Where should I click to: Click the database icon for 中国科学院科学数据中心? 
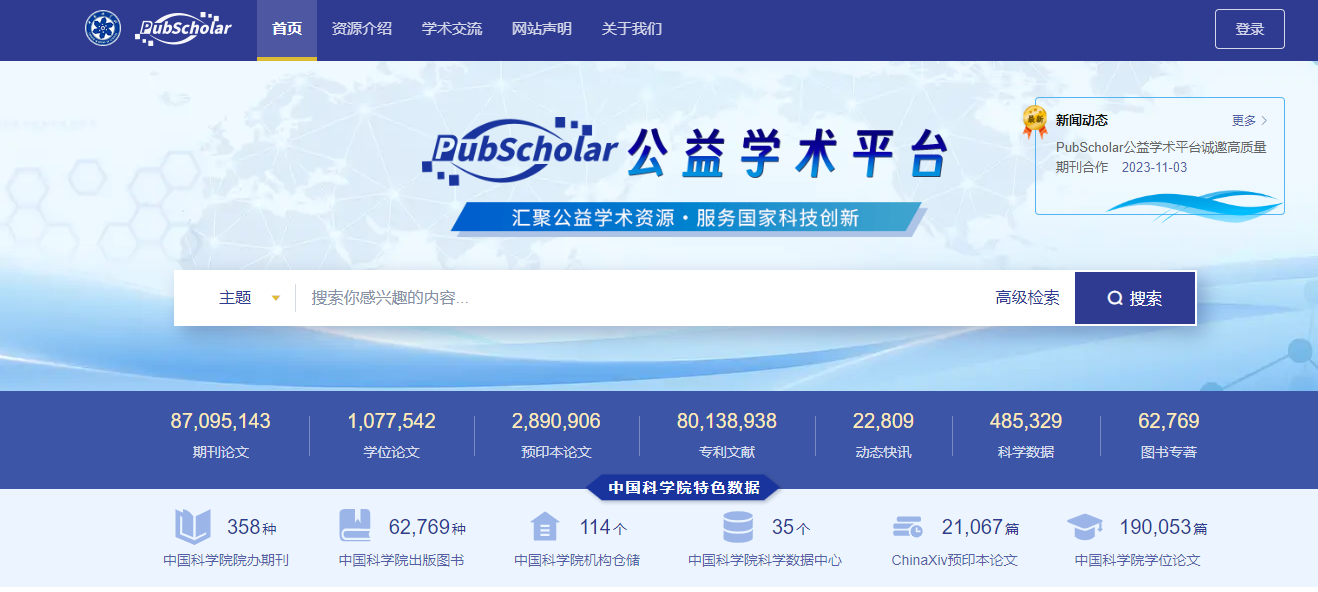[738, 526]
